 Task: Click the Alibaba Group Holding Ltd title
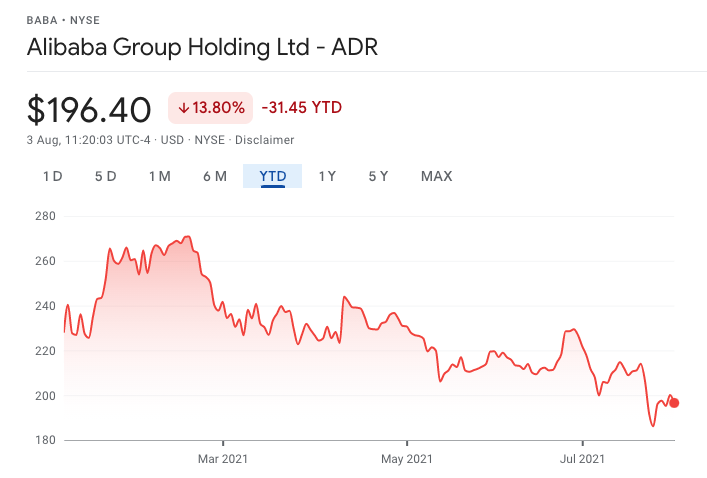203,47
